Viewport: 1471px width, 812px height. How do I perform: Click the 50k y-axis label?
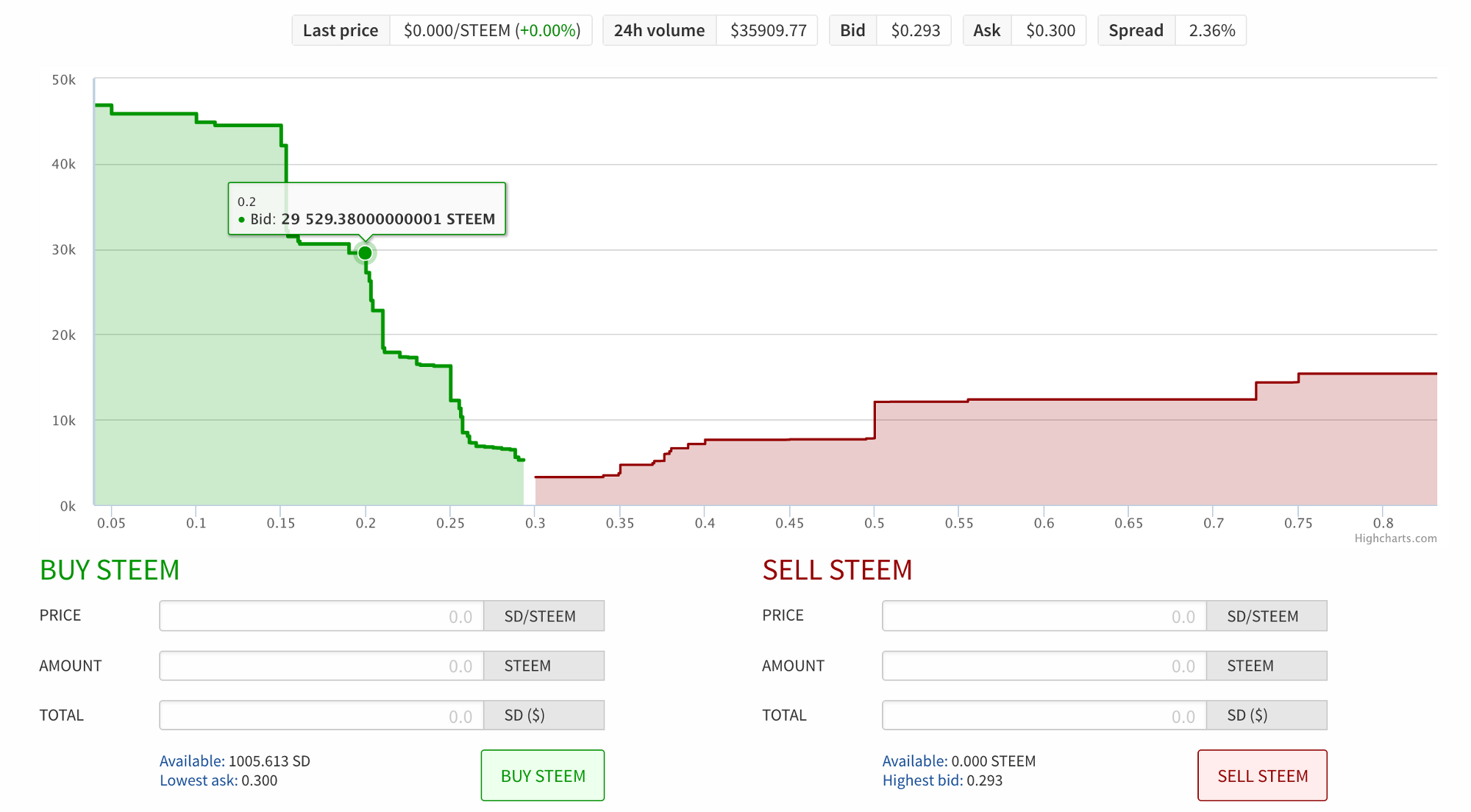[x=63, y=79]
